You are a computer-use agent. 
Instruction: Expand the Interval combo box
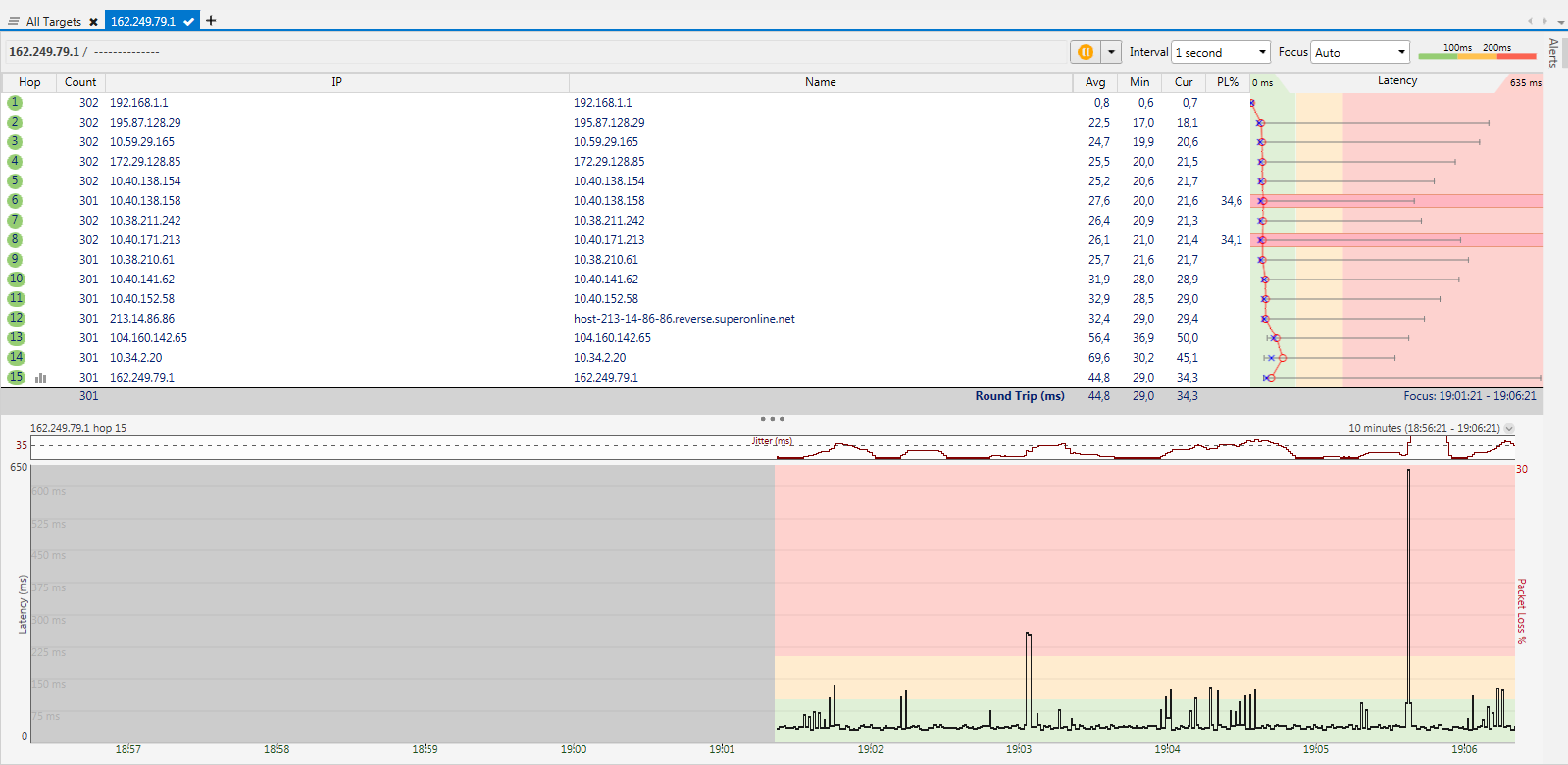click(1261, 52)
